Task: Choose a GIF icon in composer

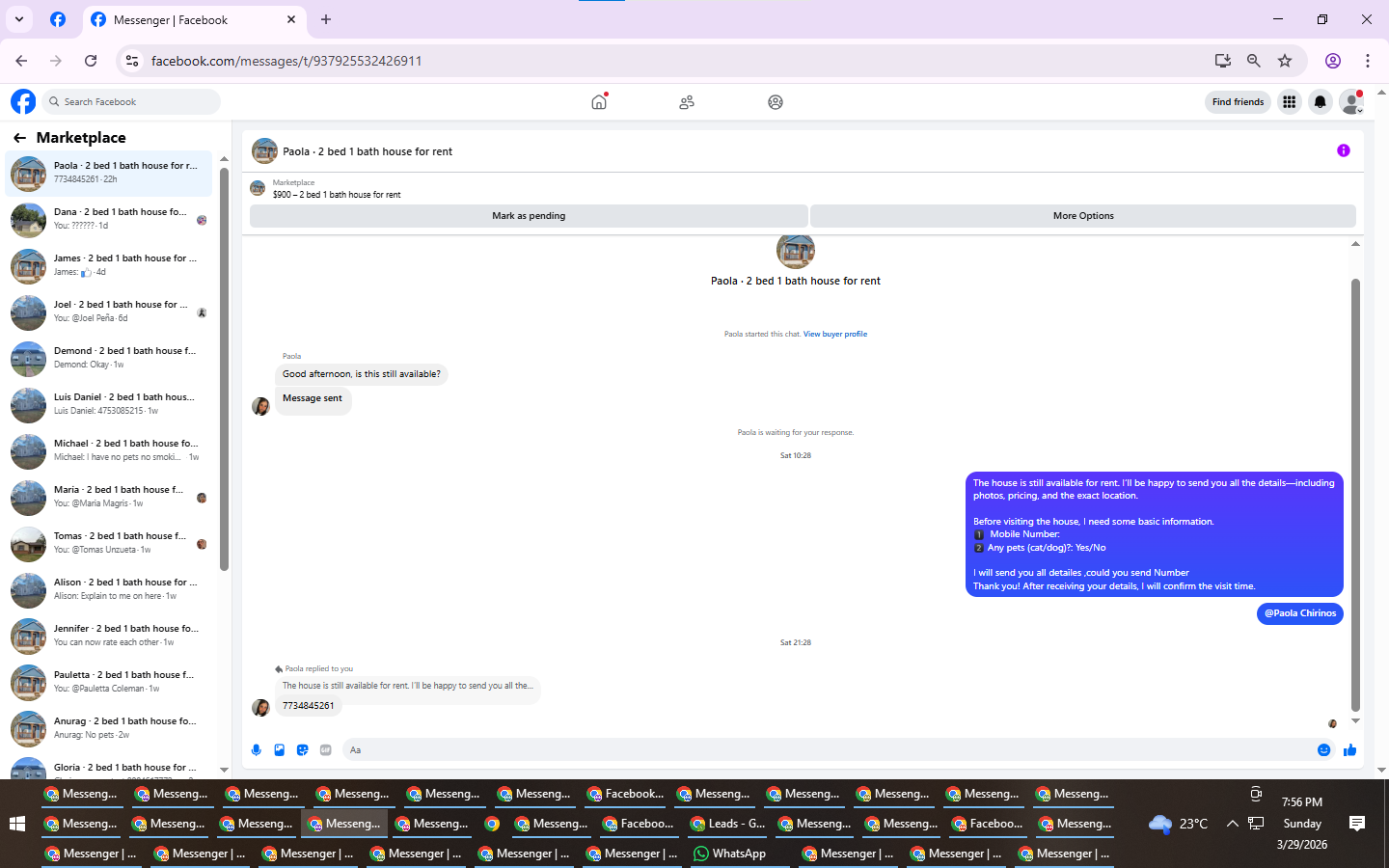Action: click(x=326, y=750)
